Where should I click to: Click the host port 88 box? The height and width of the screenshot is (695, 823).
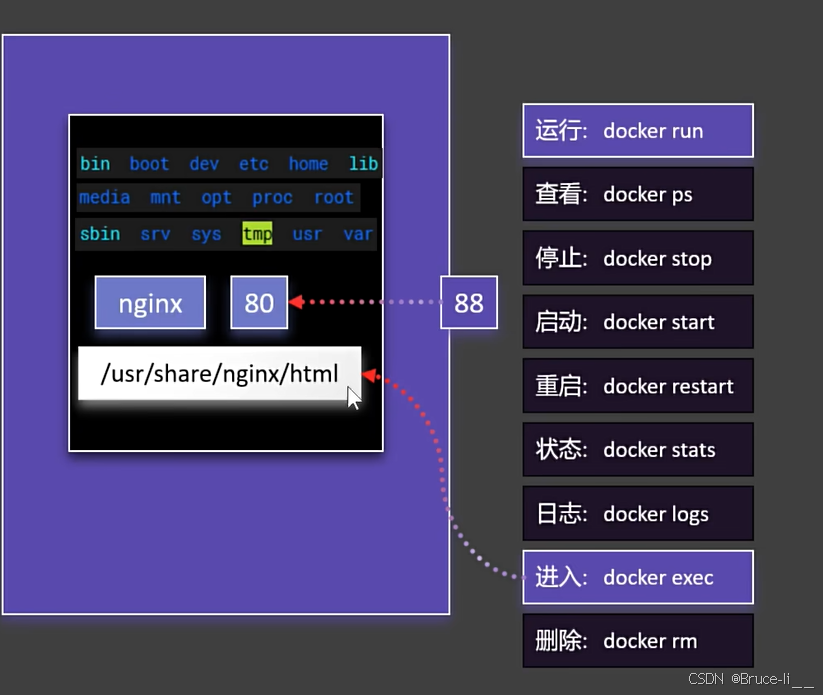click(468, 303)
